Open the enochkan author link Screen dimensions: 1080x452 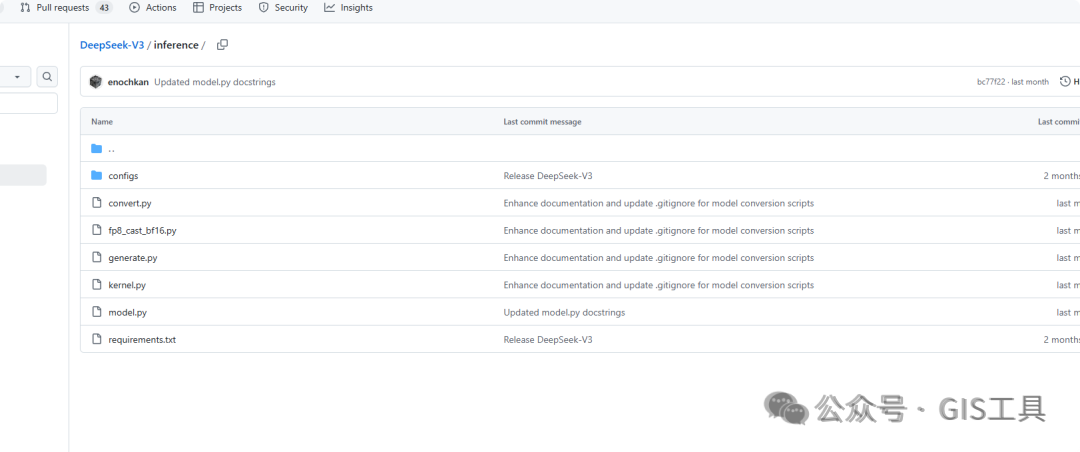click(x=128, y=82)
